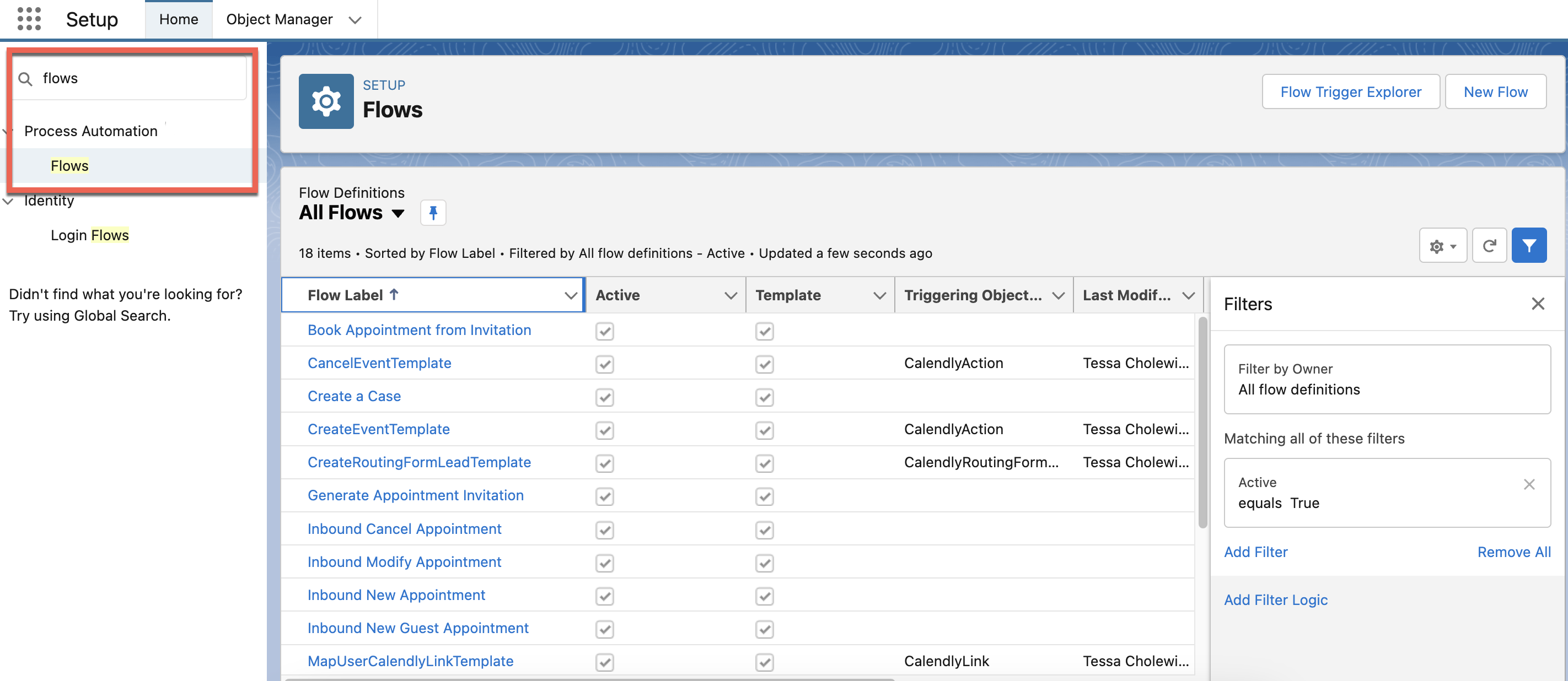This screenshot has height=681, width=1568.
Task: Click the Setup Flows gear icon
Action: click(x=326, y=101)
